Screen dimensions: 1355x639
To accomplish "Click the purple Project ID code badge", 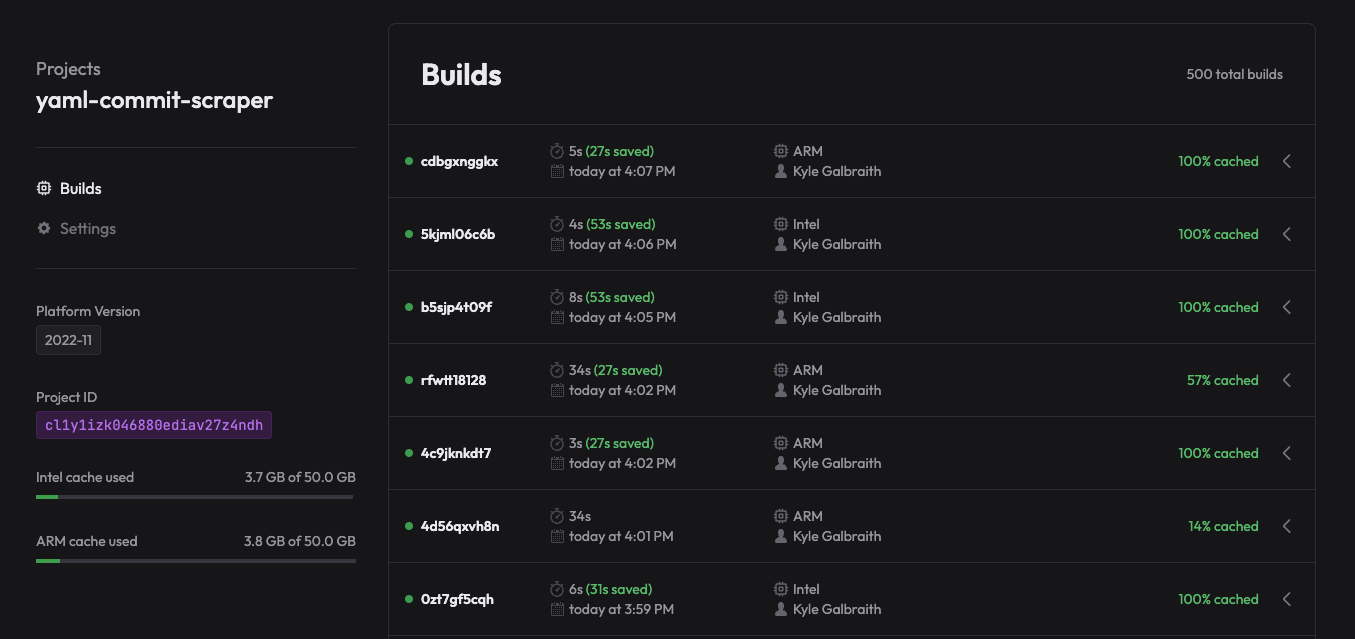I will coord(154,425).
